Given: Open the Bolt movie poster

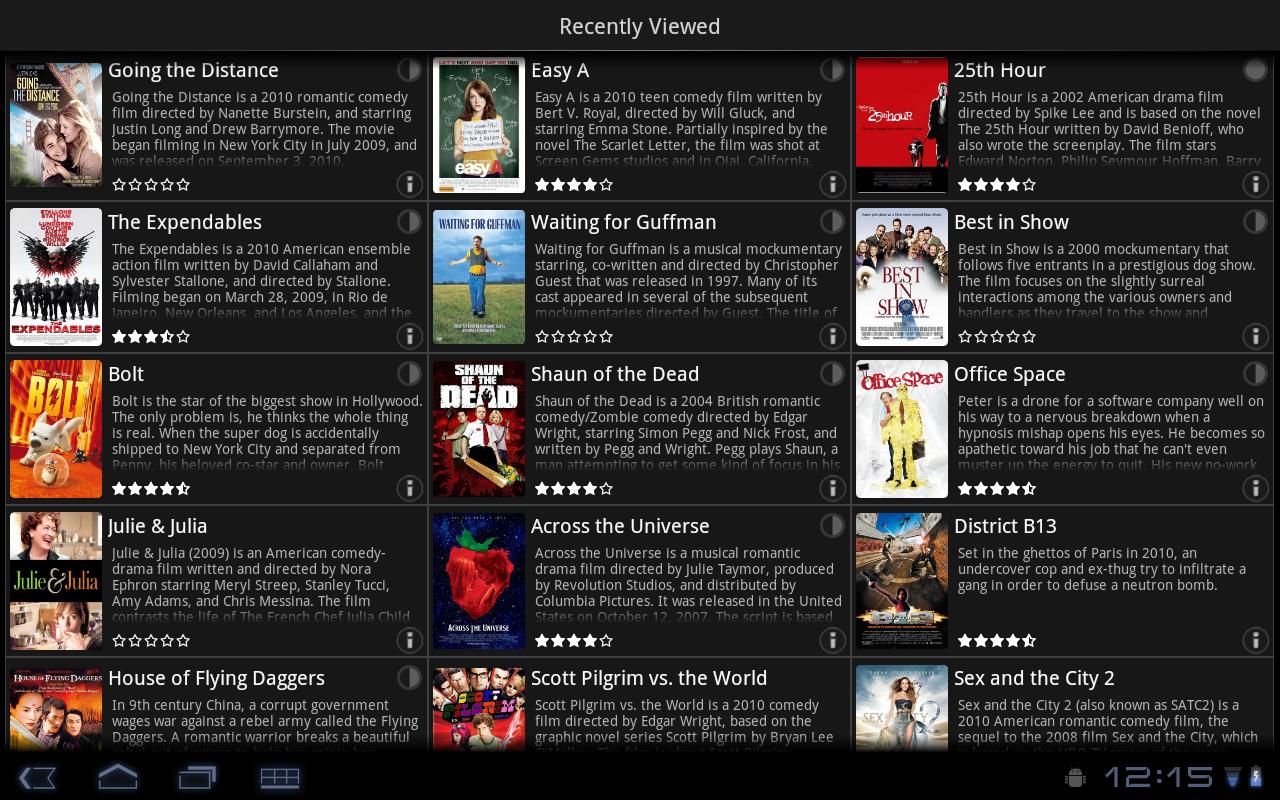Looking at the screenshot, I should [56, 429].
